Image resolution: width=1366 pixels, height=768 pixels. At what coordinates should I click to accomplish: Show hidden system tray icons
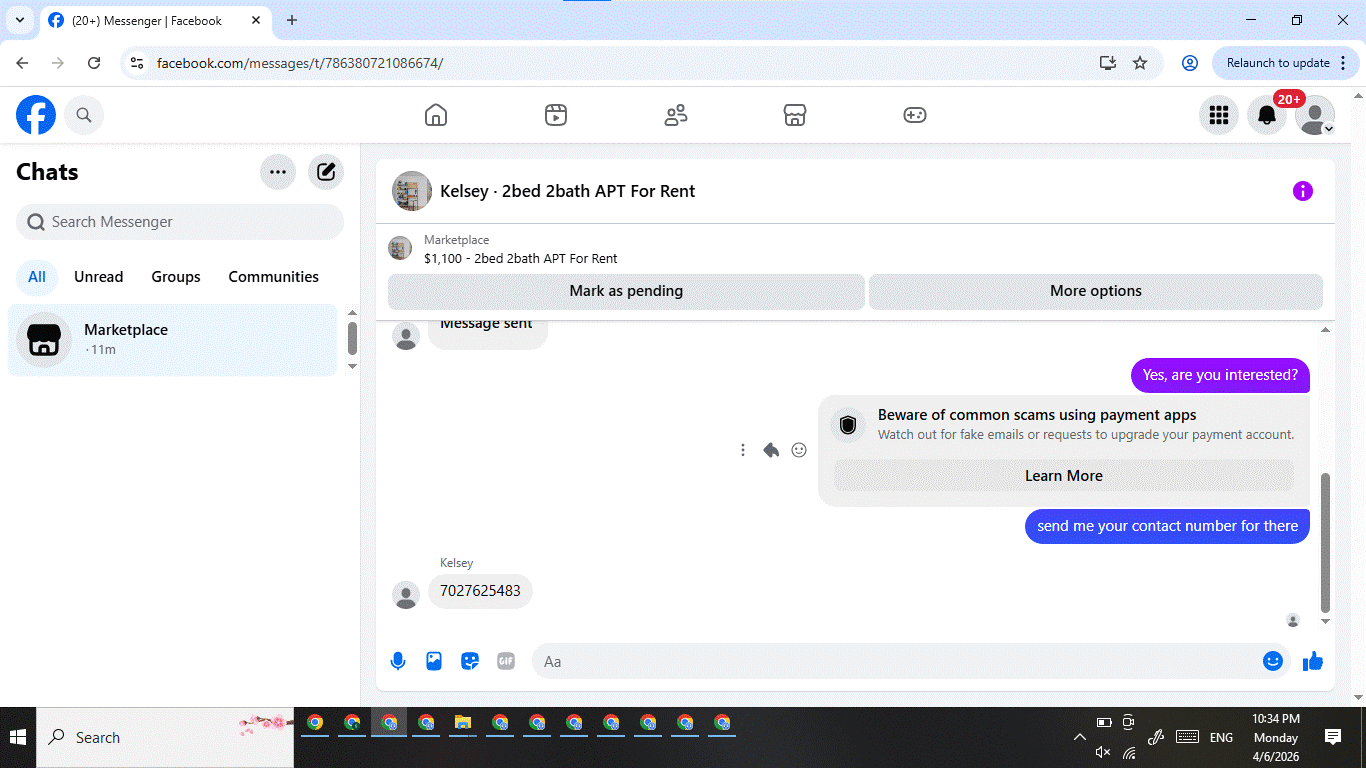coord(1080,738)
